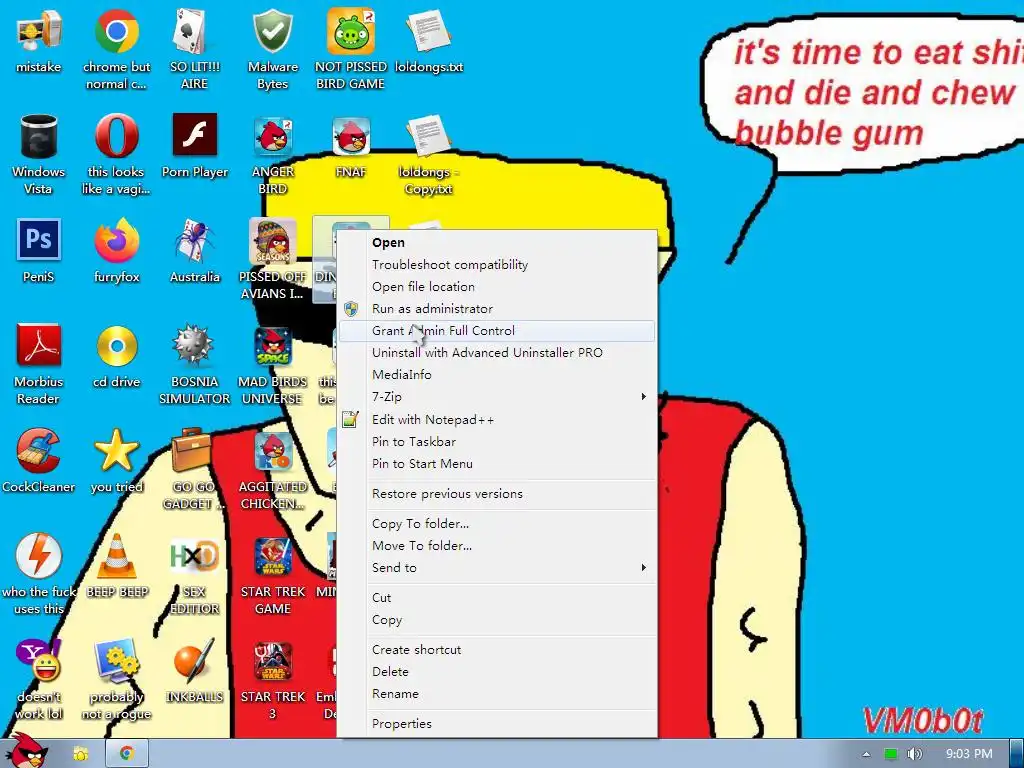
Task: Select the Opera icon 'this looks like a vagi...'
Action: pyautogui.click(x=116, y=136)
